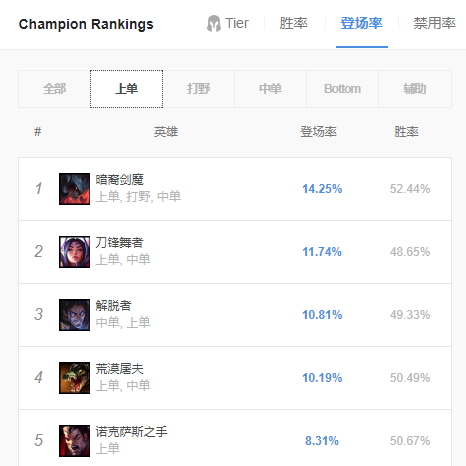Click the Tier helmet icon
Screen dimensions: 466x466
(x=214, y=24)
